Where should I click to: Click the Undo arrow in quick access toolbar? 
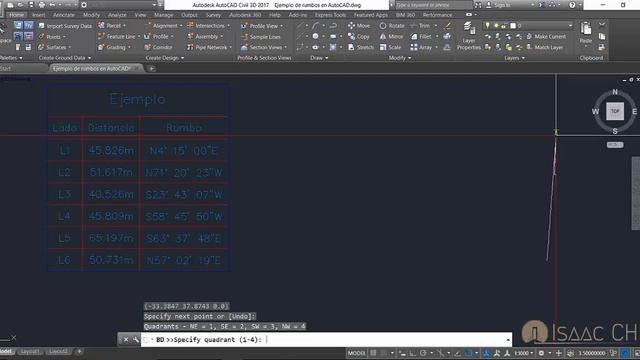52,5
